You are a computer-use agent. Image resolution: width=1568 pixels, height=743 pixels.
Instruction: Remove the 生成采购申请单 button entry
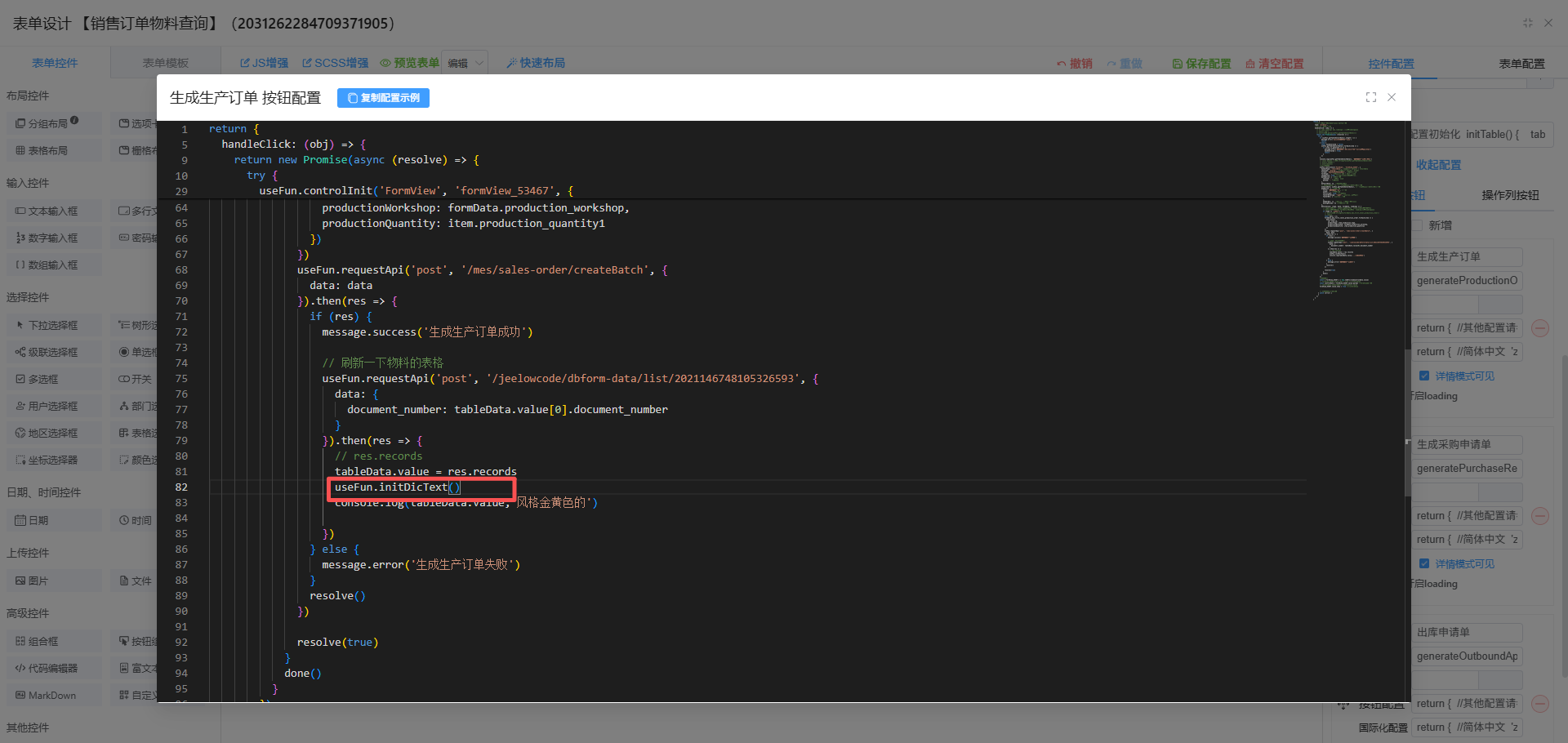(x=1540, y=516)
